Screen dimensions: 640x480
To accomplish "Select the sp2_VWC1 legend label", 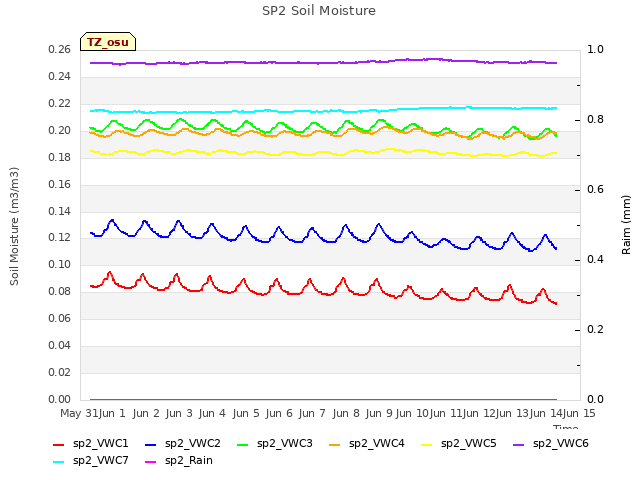I will click(x=100, y=444).
